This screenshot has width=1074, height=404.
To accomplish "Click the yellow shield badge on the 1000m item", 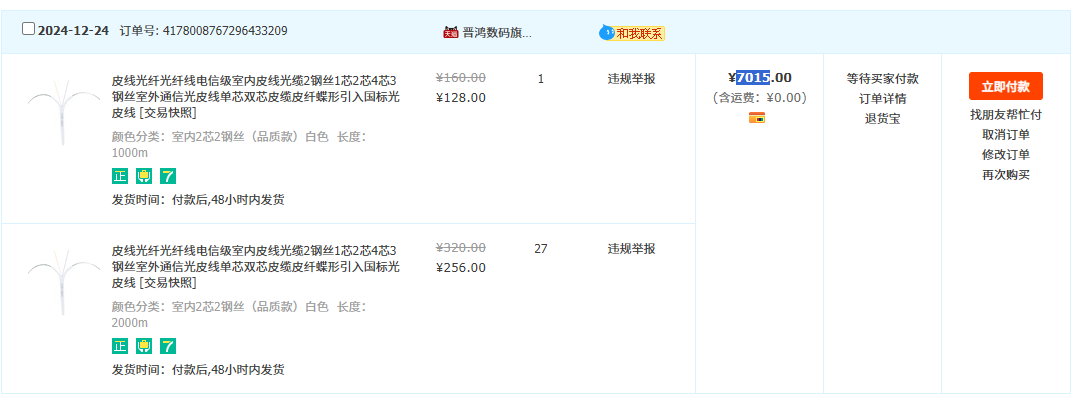I will pyautogui.click(x=144, y=177).
